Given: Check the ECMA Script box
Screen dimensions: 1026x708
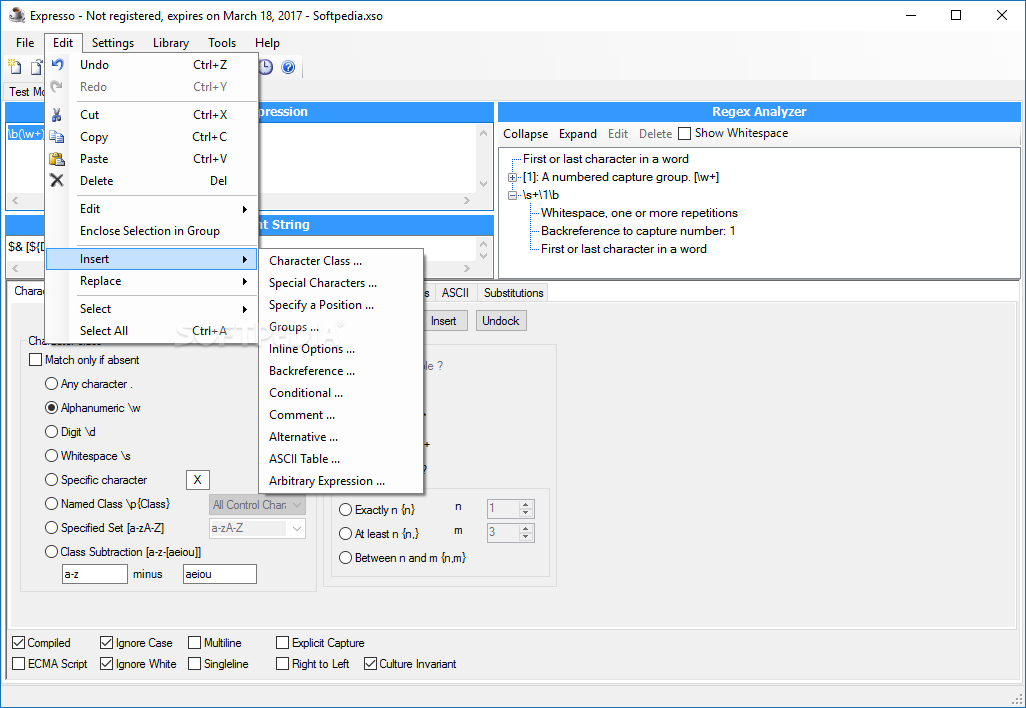Looking at the screenshot, I should 18,664.
